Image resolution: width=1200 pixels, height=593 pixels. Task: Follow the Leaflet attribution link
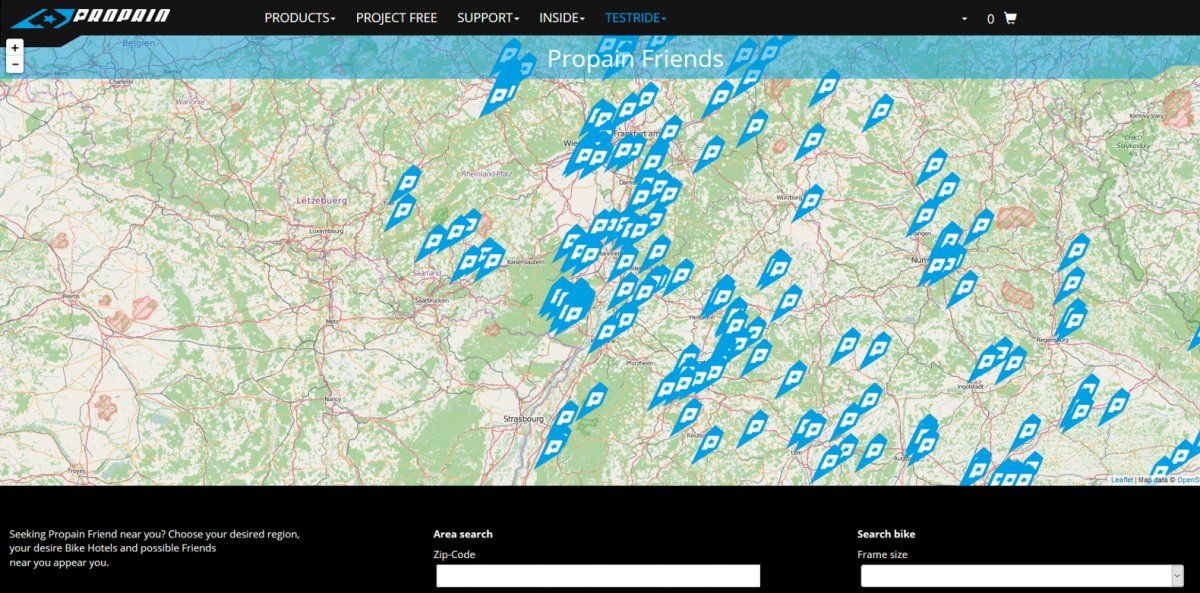pos(1122,480)
